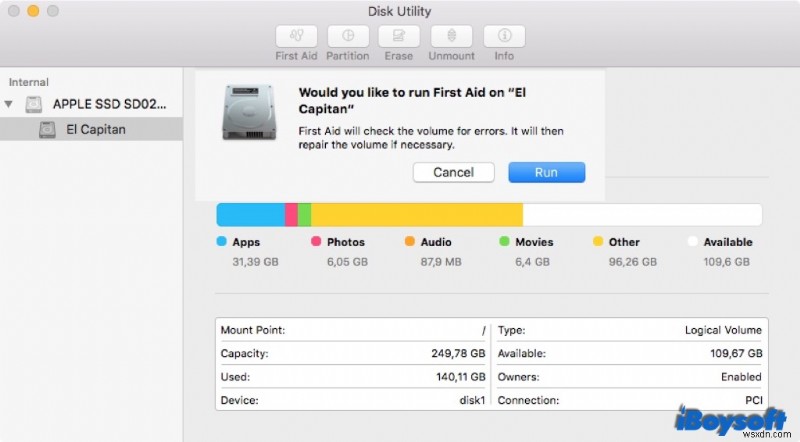Click the Available legend label

click(728, 242)
